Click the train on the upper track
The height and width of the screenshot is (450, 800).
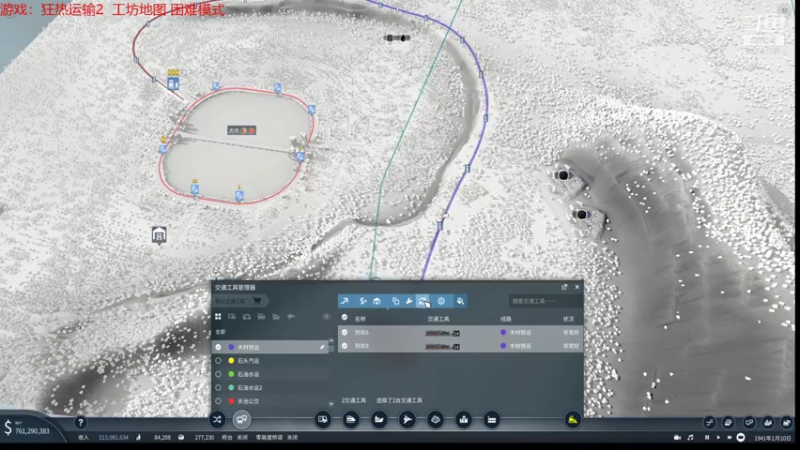397,38
